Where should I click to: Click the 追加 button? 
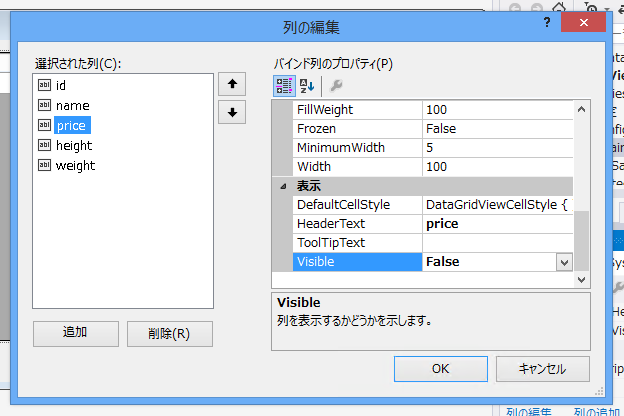point(76,333)
